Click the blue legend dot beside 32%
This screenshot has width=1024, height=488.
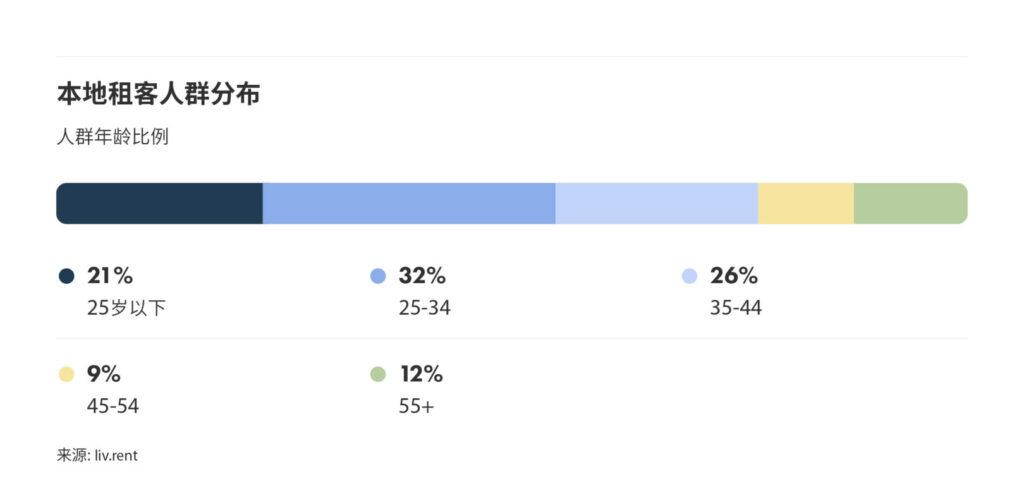[378, 276]
